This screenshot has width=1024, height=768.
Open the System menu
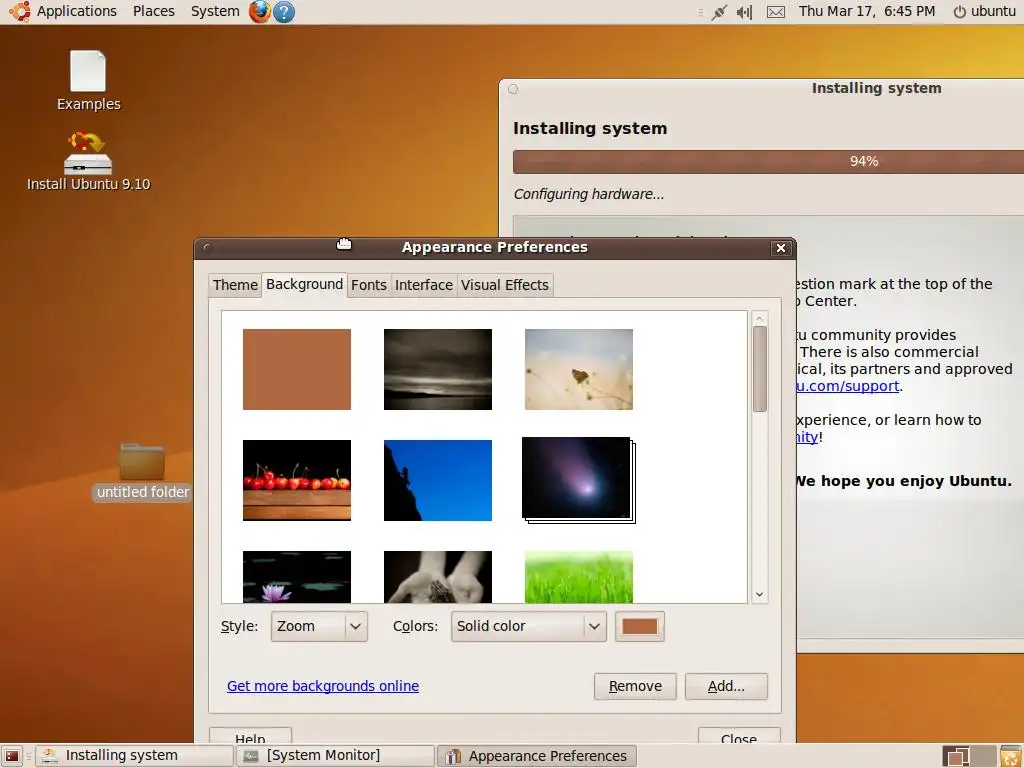[215, 11]
